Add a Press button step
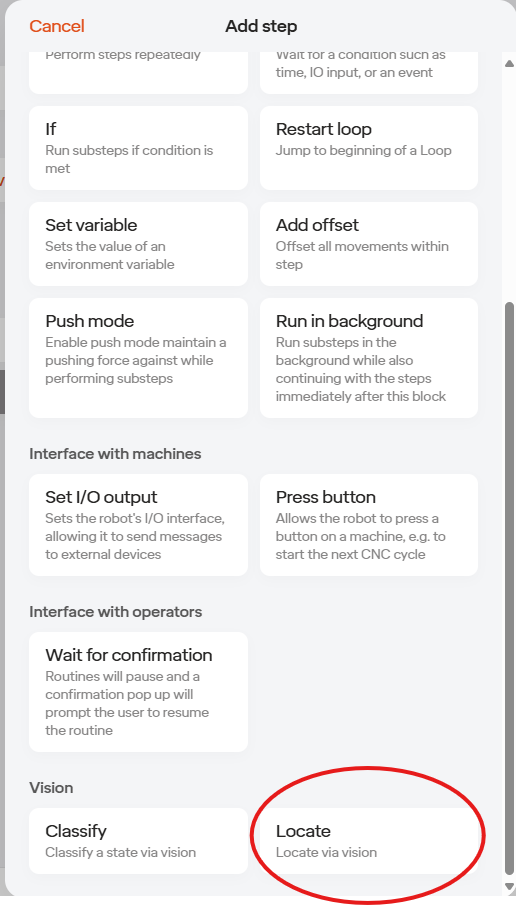The image size is (516, 905). [x=369, y=525]
